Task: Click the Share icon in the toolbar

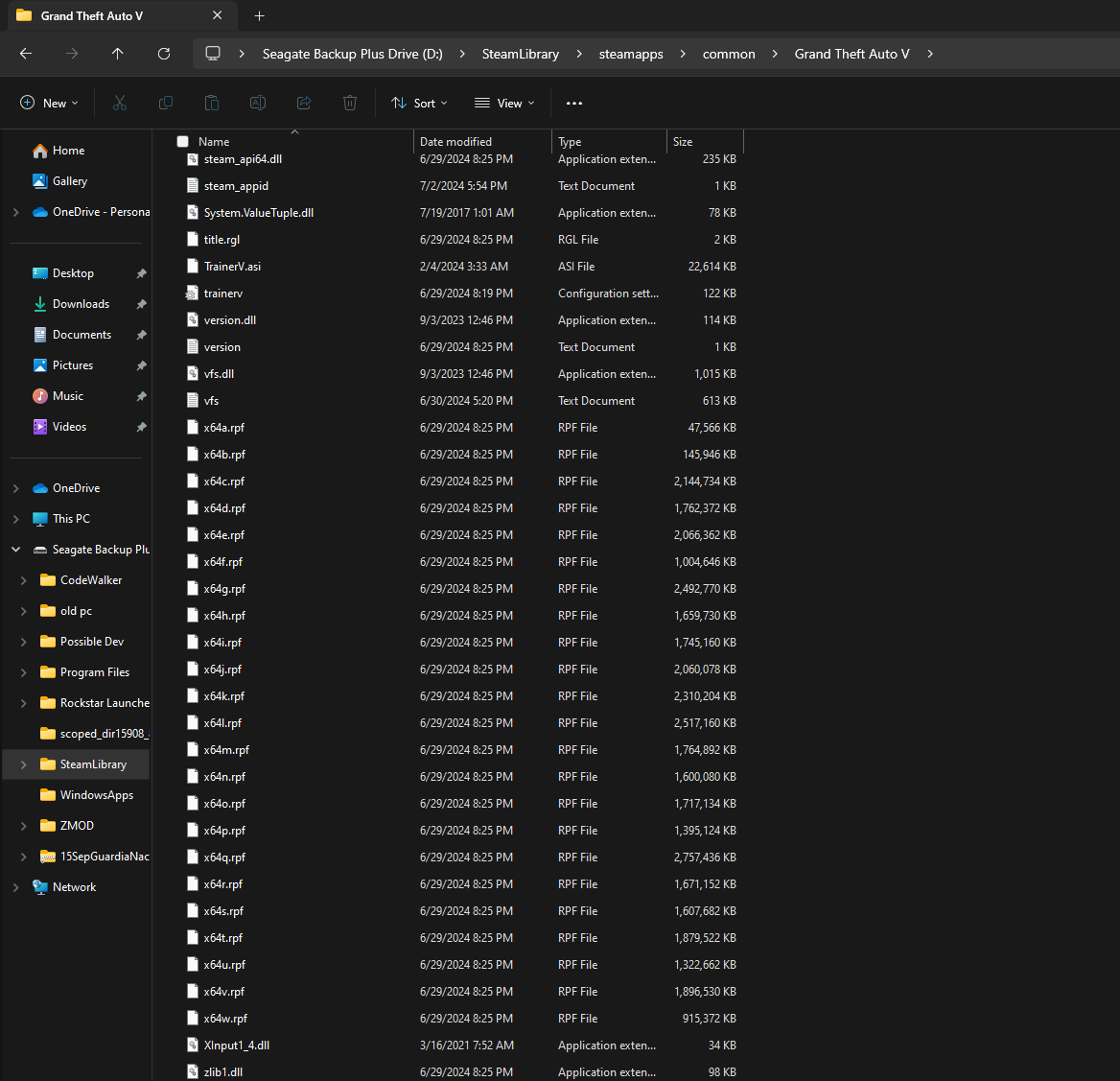Action: (x=303, y=103)
